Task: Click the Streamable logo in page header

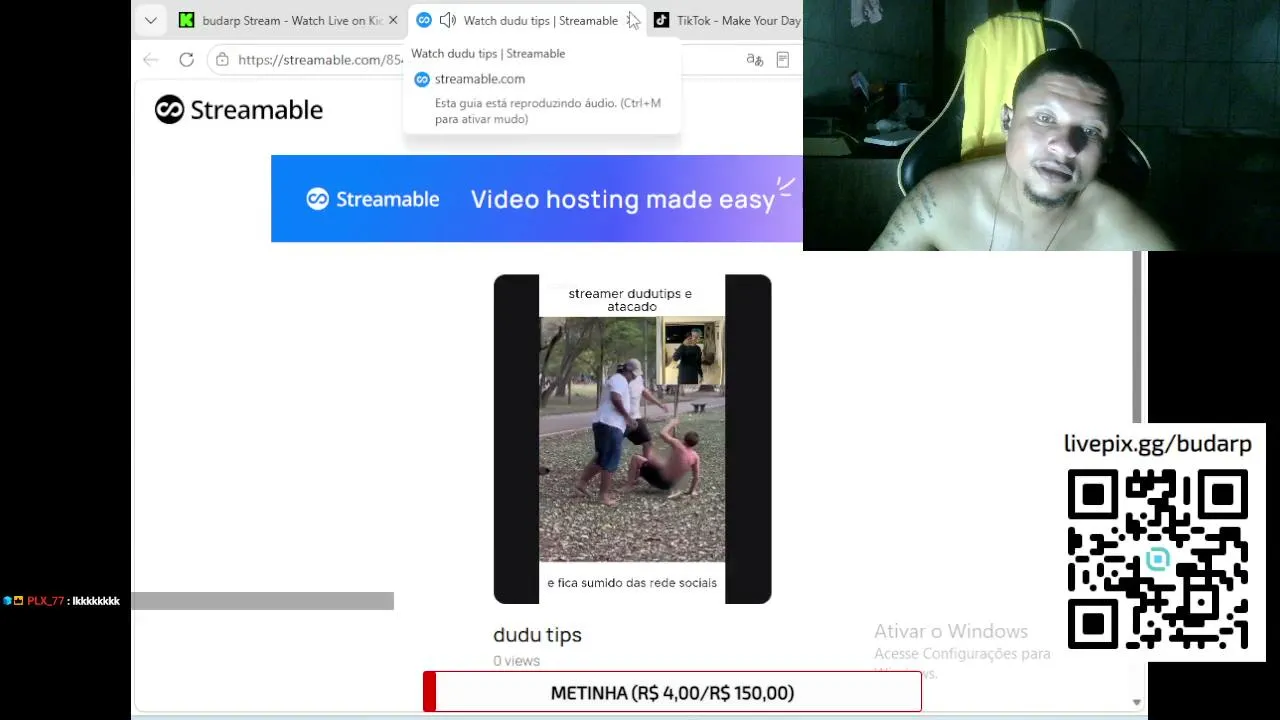Action: pyautogui.click(x=239, y=110)
